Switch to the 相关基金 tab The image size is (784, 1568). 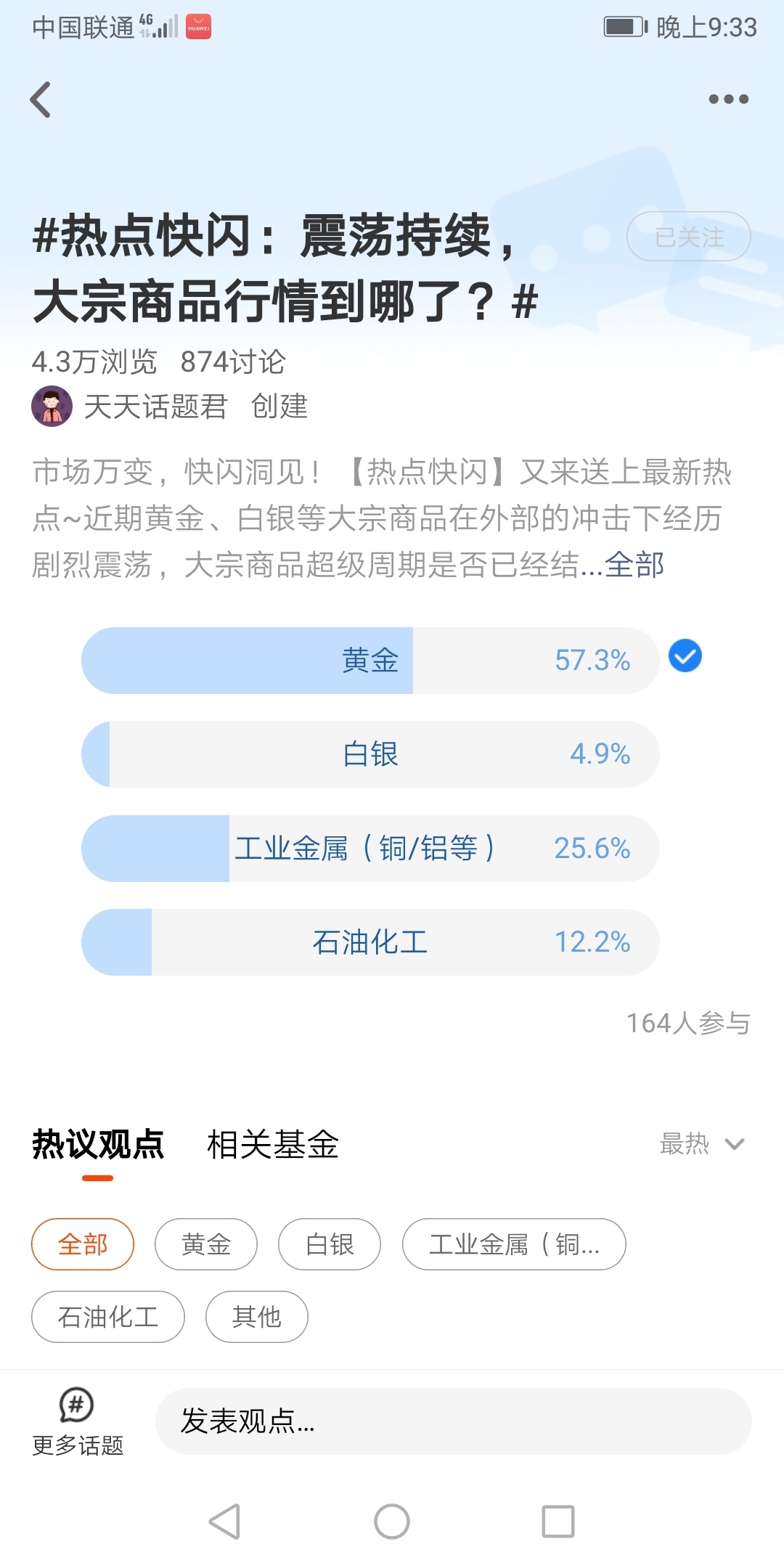coord(273,1145)
